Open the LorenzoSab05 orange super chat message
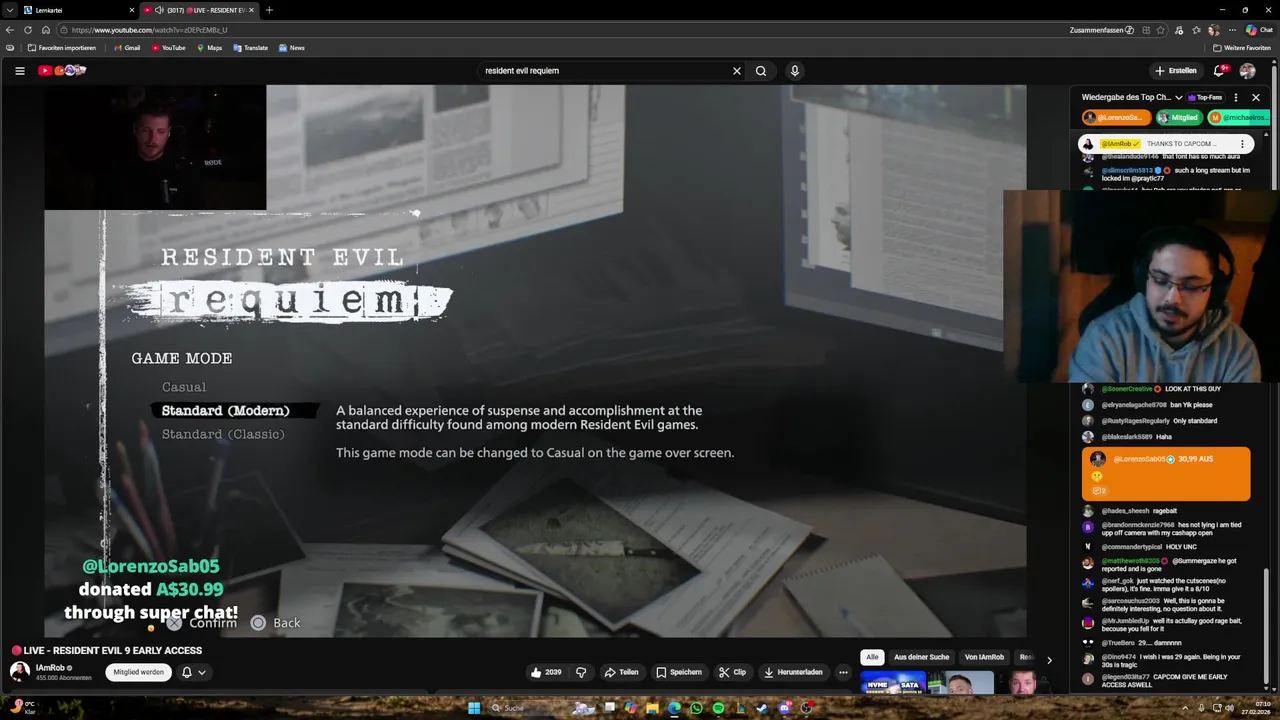The image size is (1280, 720). click(1166, 474)
